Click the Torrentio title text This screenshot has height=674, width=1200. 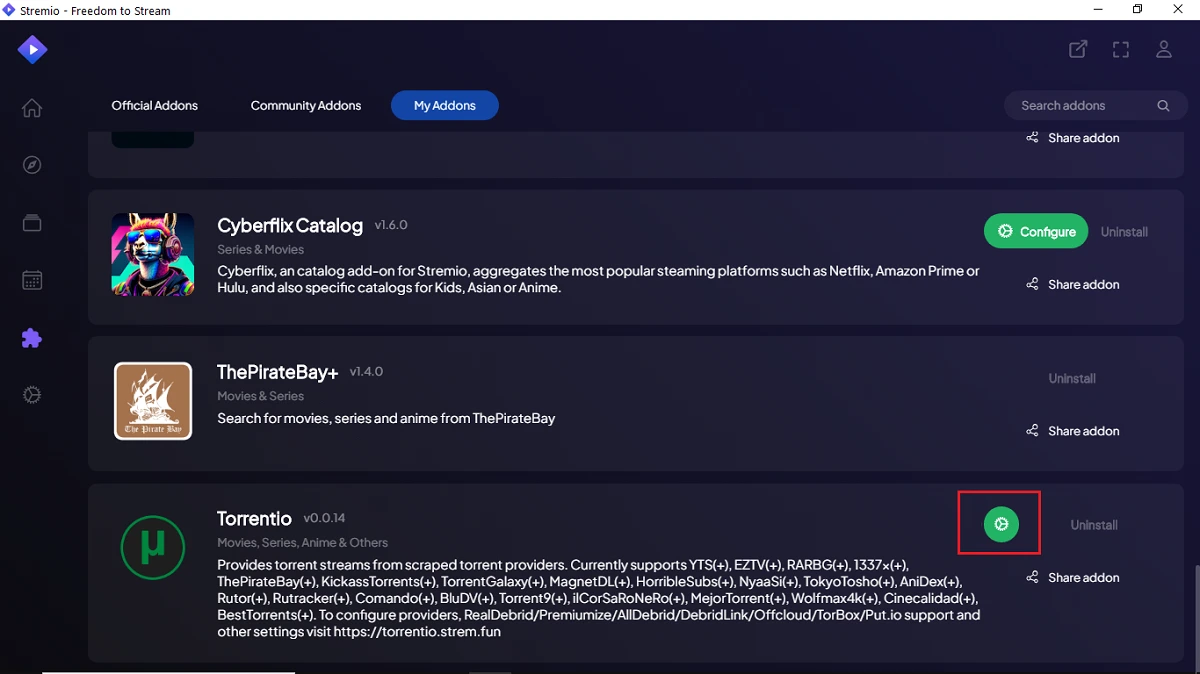point(254,518)
